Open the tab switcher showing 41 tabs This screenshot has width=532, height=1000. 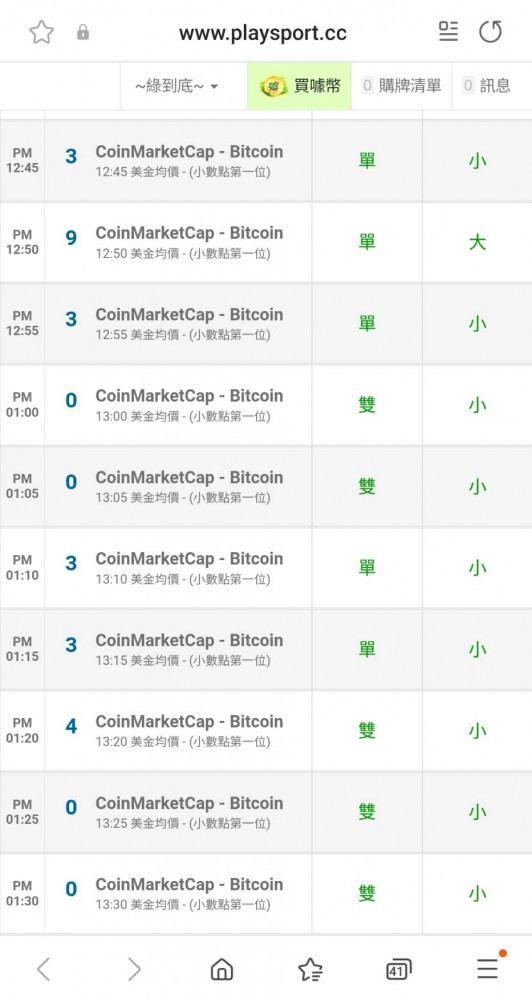pos(399,970)
